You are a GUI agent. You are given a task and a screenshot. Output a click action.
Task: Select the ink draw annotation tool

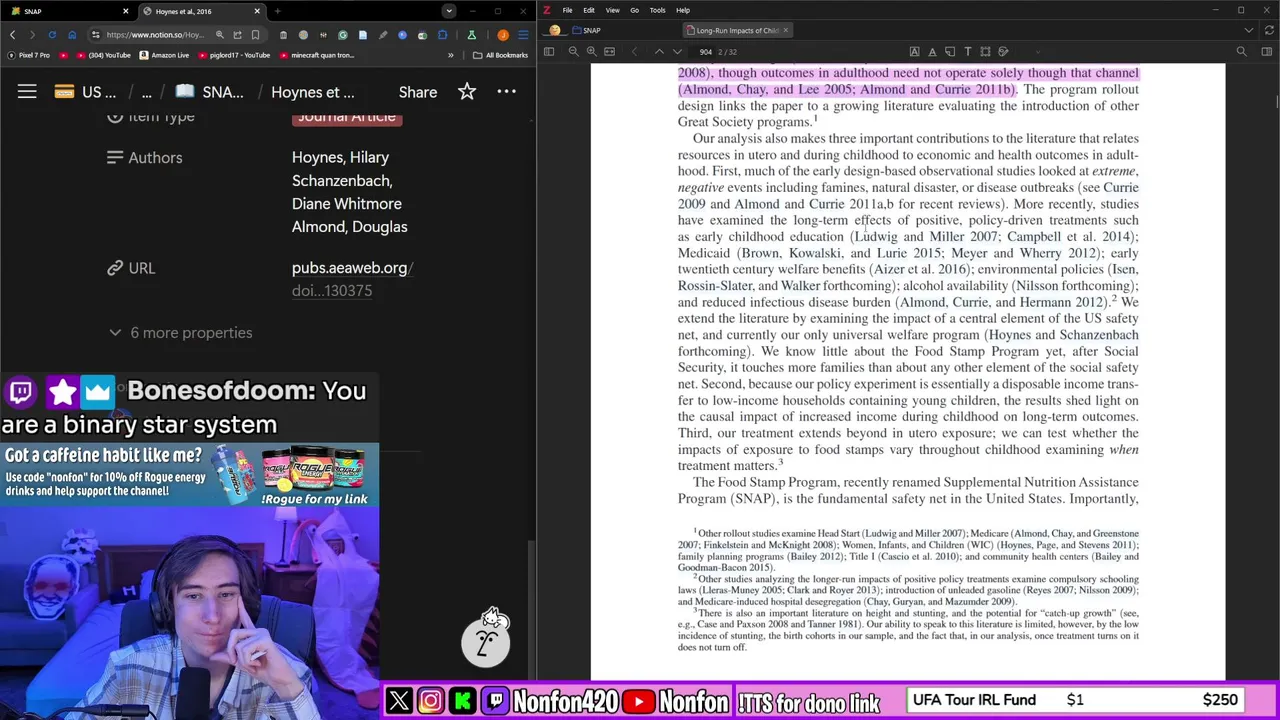point(1003,51)
